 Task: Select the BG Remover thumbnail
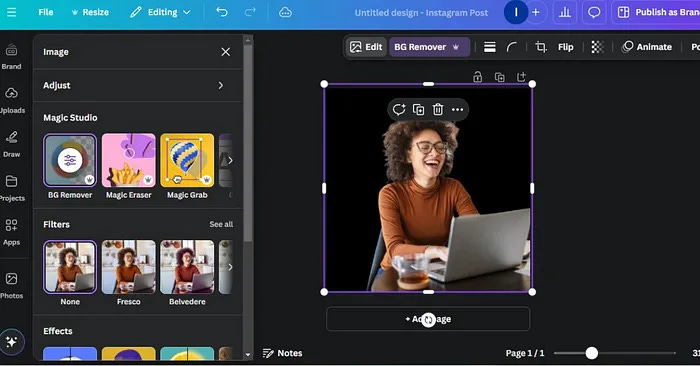point(70,160)
